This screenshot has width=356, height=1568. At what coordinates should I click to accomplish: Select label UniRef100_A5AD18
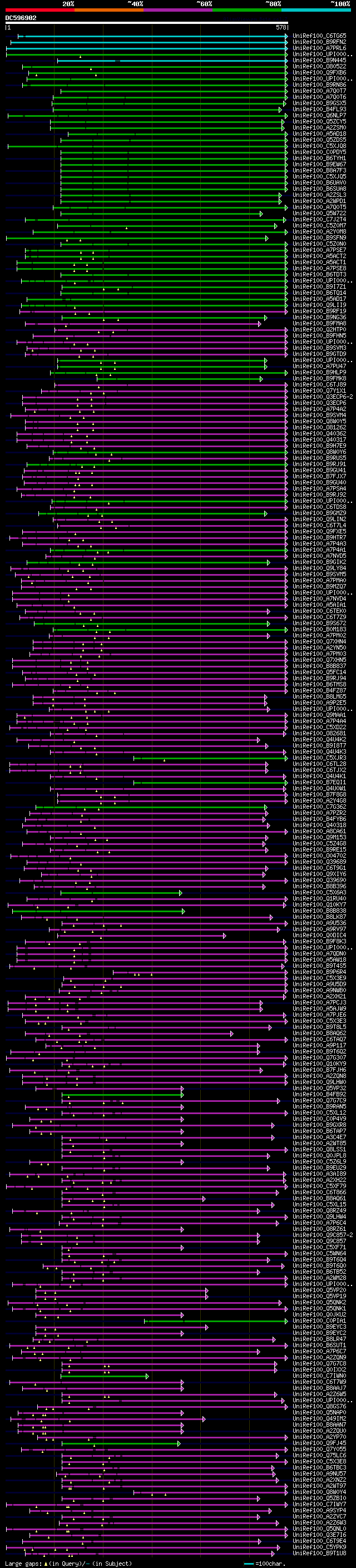(x=319, y=134)
